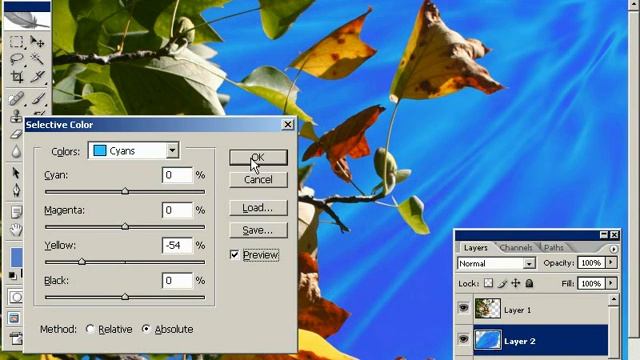Click the Yellow field showing -54

pos(177,245)
